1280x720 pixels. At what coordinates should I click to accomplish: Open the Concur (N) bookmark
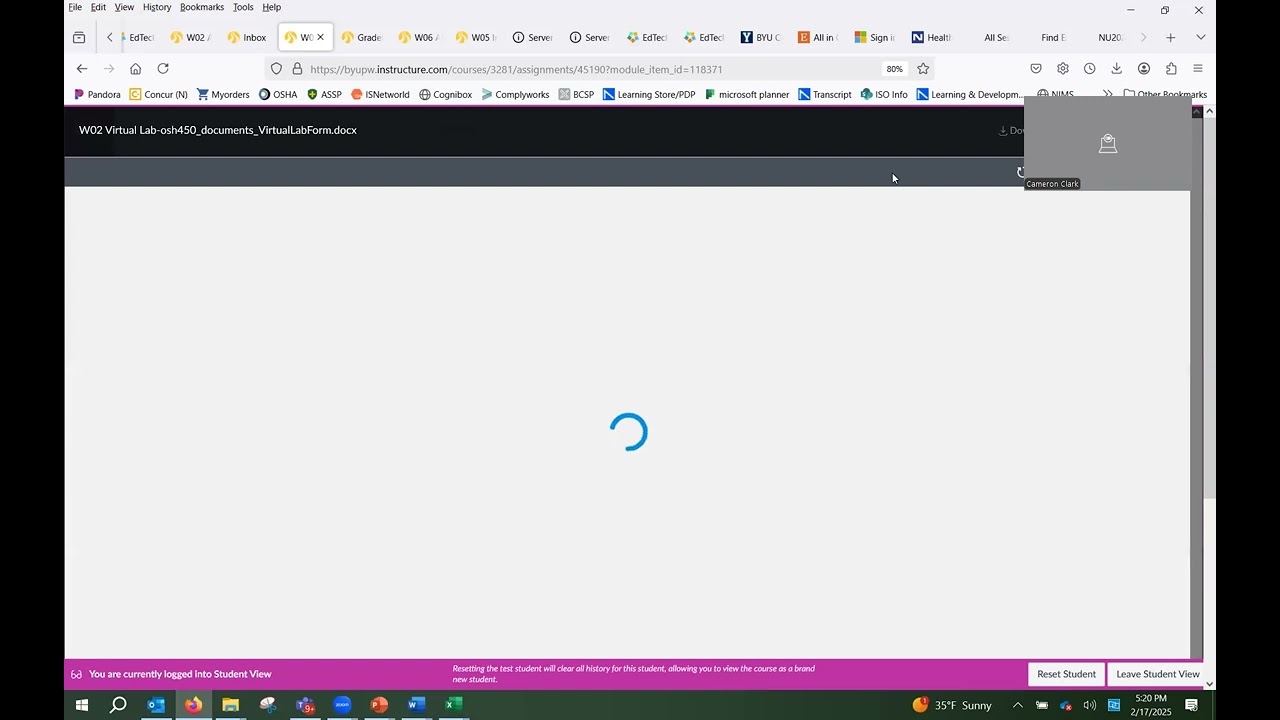click(x=158, y=95)
